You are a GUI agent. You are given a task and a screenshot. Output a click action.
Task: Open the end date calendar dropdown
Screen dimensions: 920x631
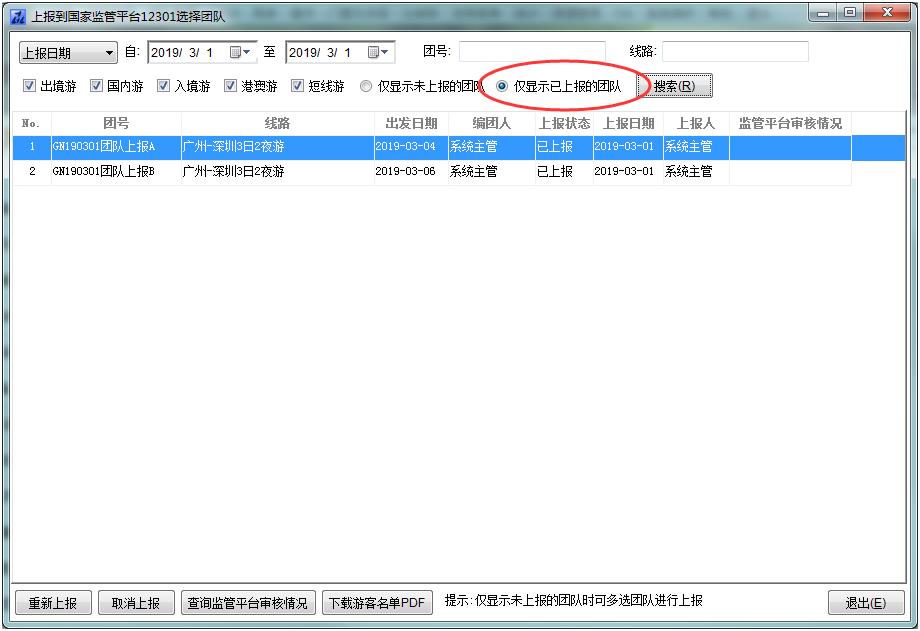(x=378, y=52)
